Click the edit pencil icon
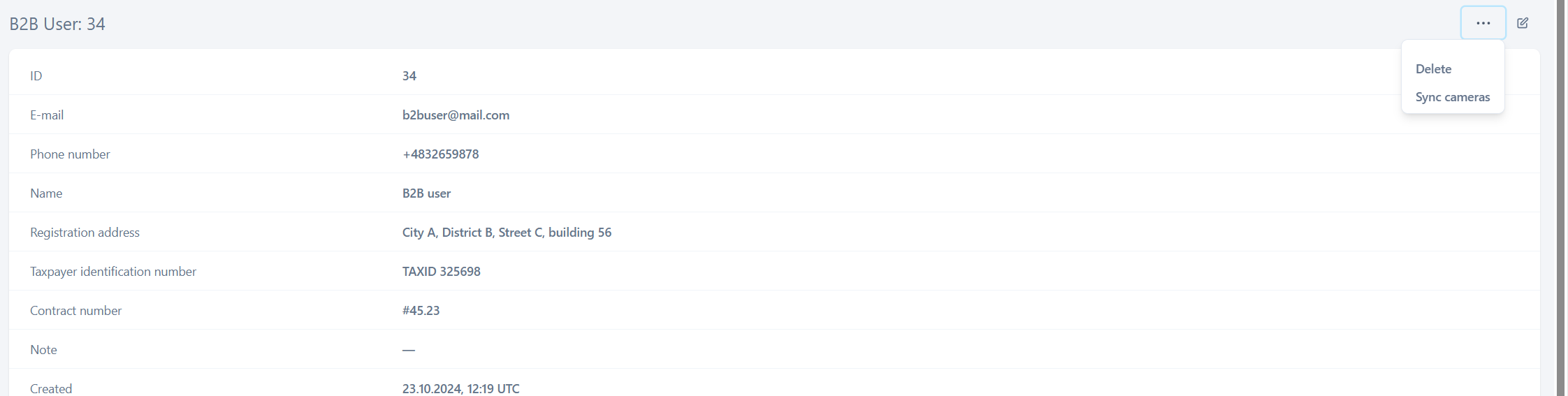This screenshot has width=1568, height=396. pos(1523,23)
